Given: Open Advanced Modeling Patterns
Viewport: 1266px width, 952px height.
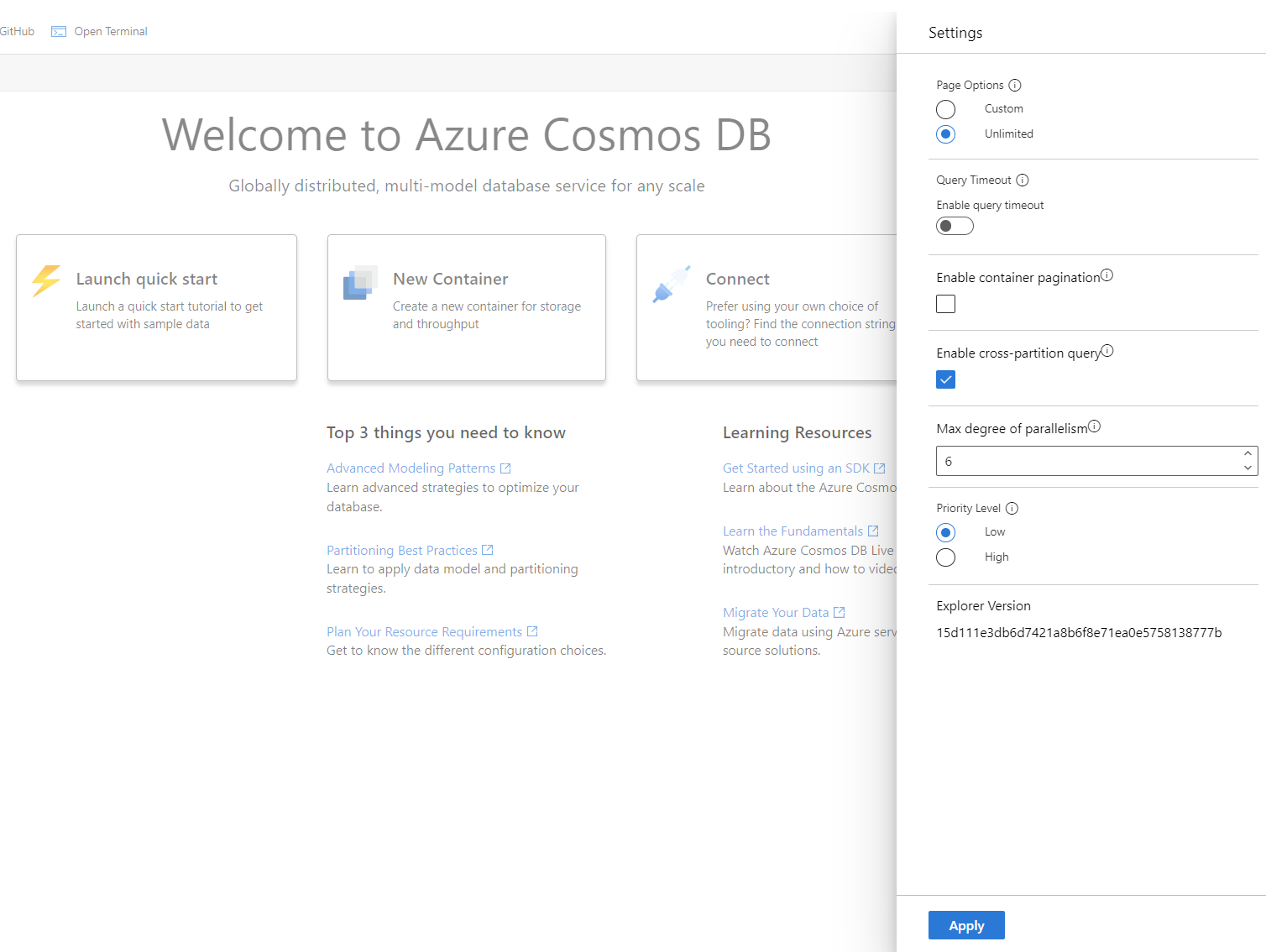Looking at the screenshot, I should coord(411,468).
